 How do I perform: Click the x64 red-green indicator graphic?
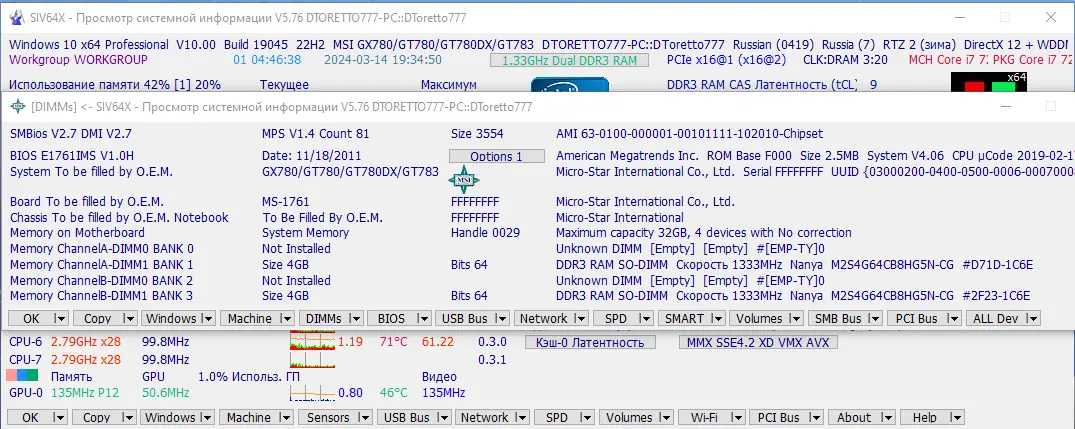(x=989, y=82)
